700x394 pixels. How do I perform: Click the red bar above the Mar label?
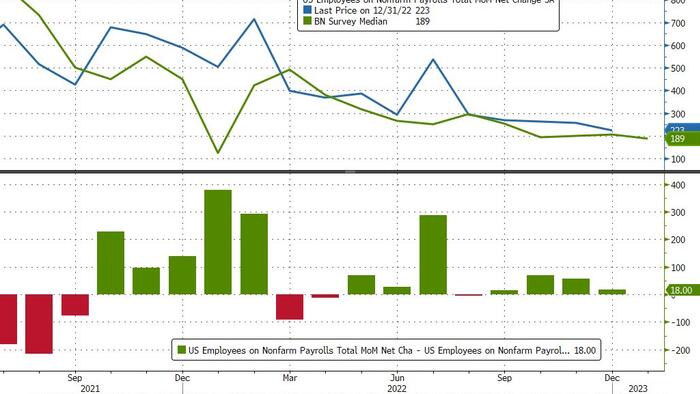(x=290, y=307)
